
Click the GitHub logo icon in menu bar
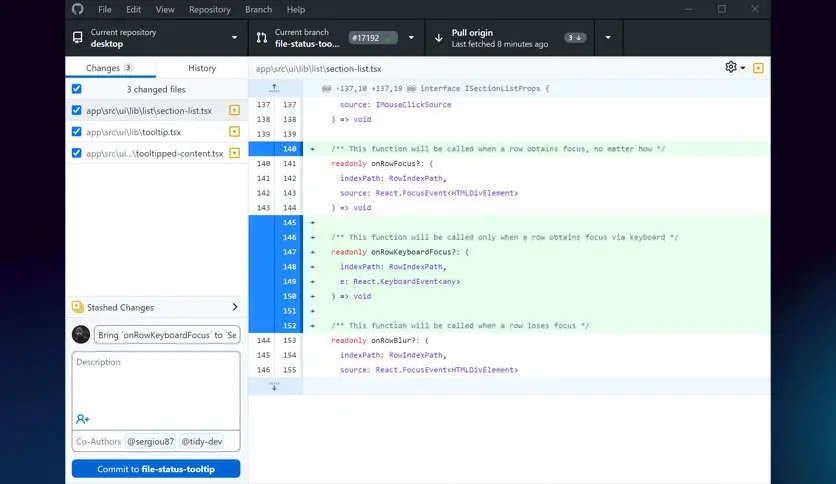[78, 9]
